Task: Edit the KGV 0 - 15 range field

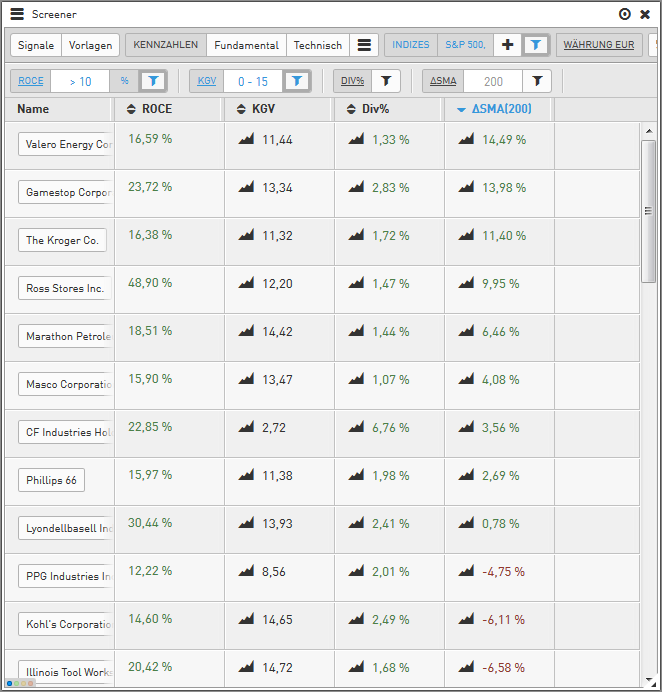Action: click(x=253, y=81)
